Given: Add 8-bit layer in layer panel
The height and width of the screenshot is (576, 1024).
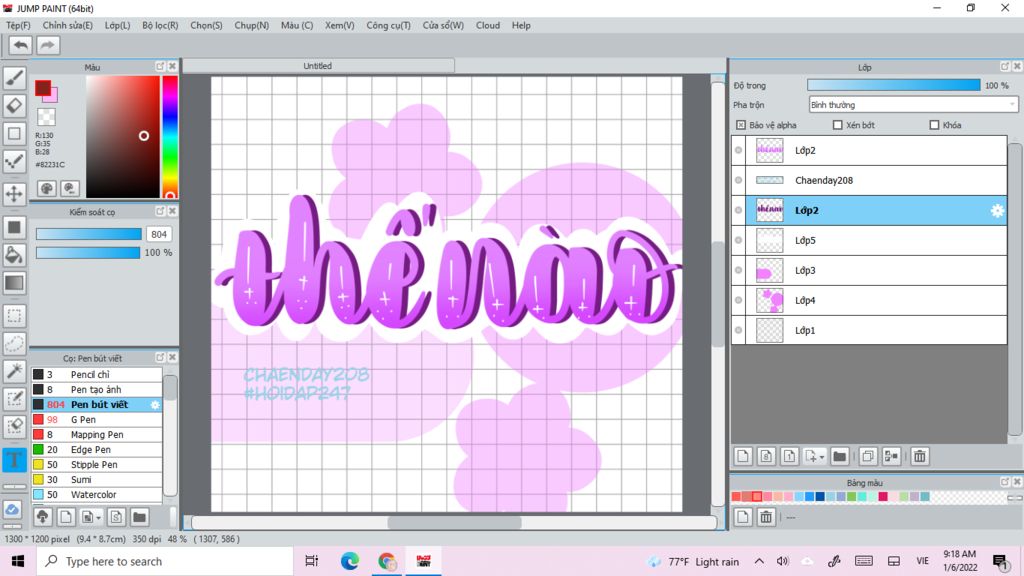Looking at the screenshot, I should click(x=766, y=456).
